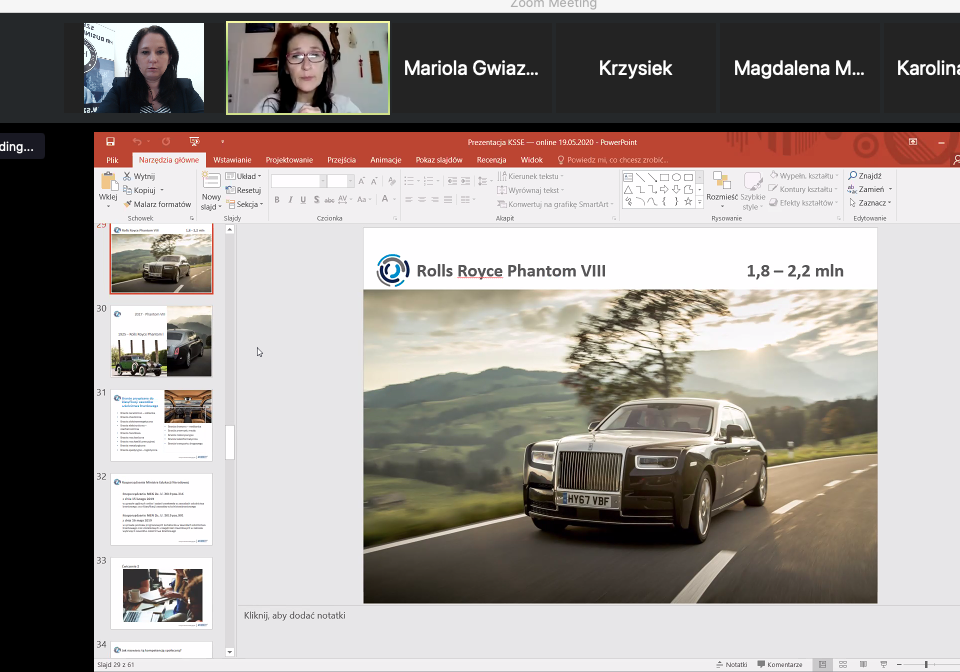Viewport: 960px width, 672px height.
Task: Open the Sekcja section dropdown
Action: (x=245, y=204)
